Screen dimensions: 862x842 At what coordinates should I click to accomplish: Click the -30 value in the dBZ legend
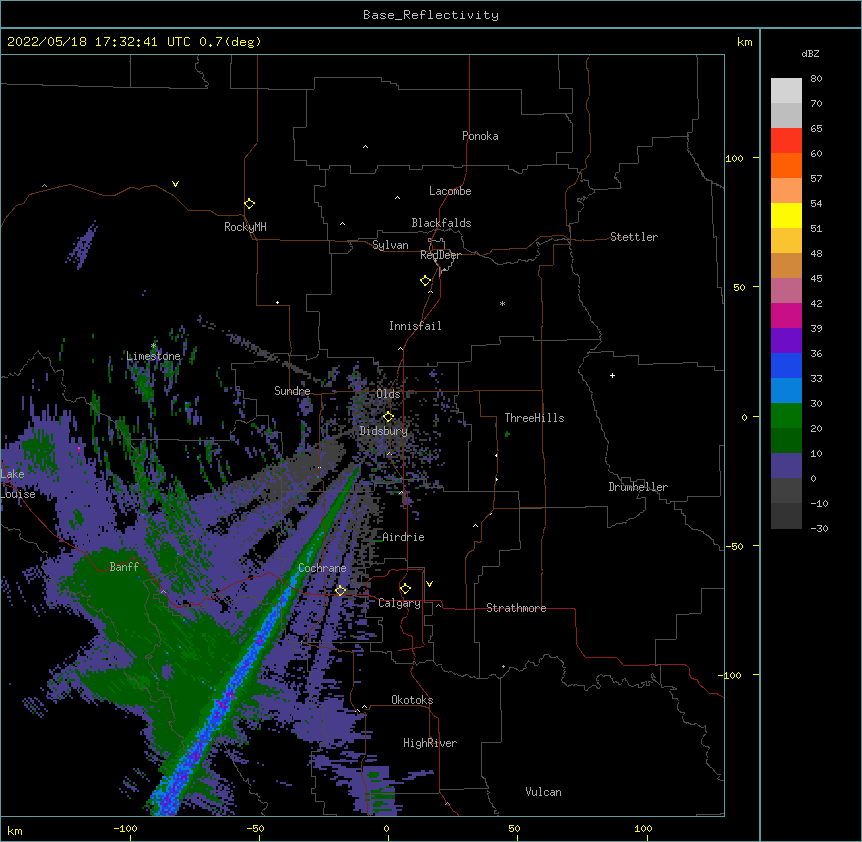(x=819, y=528)
